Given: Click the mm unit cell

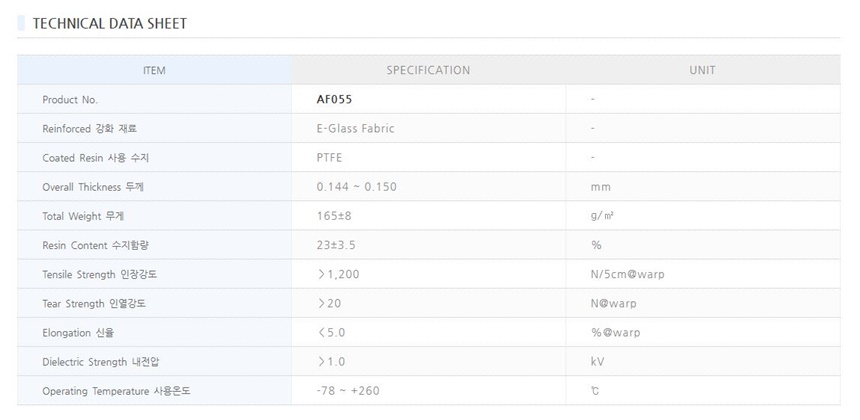Looking at the screenshot, I should (600, 187).
